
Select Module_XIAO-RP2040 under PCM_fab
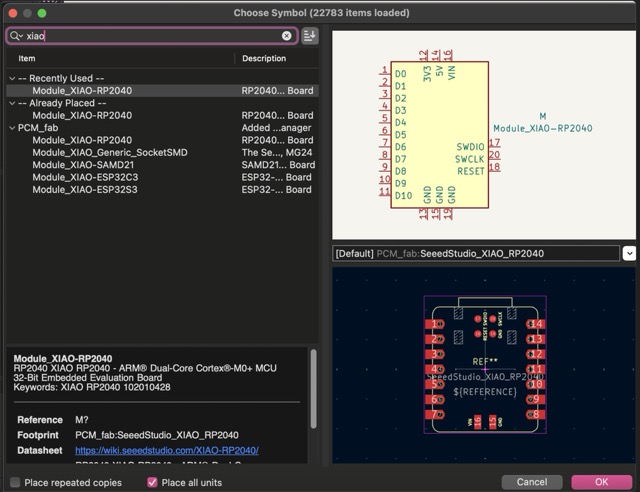(162, 140)
